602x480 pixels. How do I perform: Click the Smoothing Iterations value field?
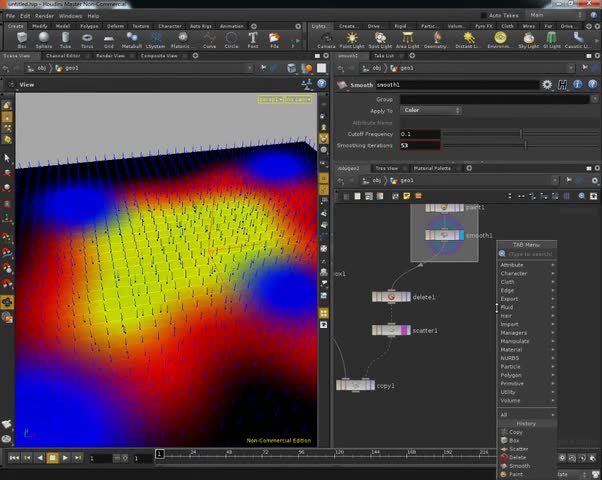(x=420, y=145)
